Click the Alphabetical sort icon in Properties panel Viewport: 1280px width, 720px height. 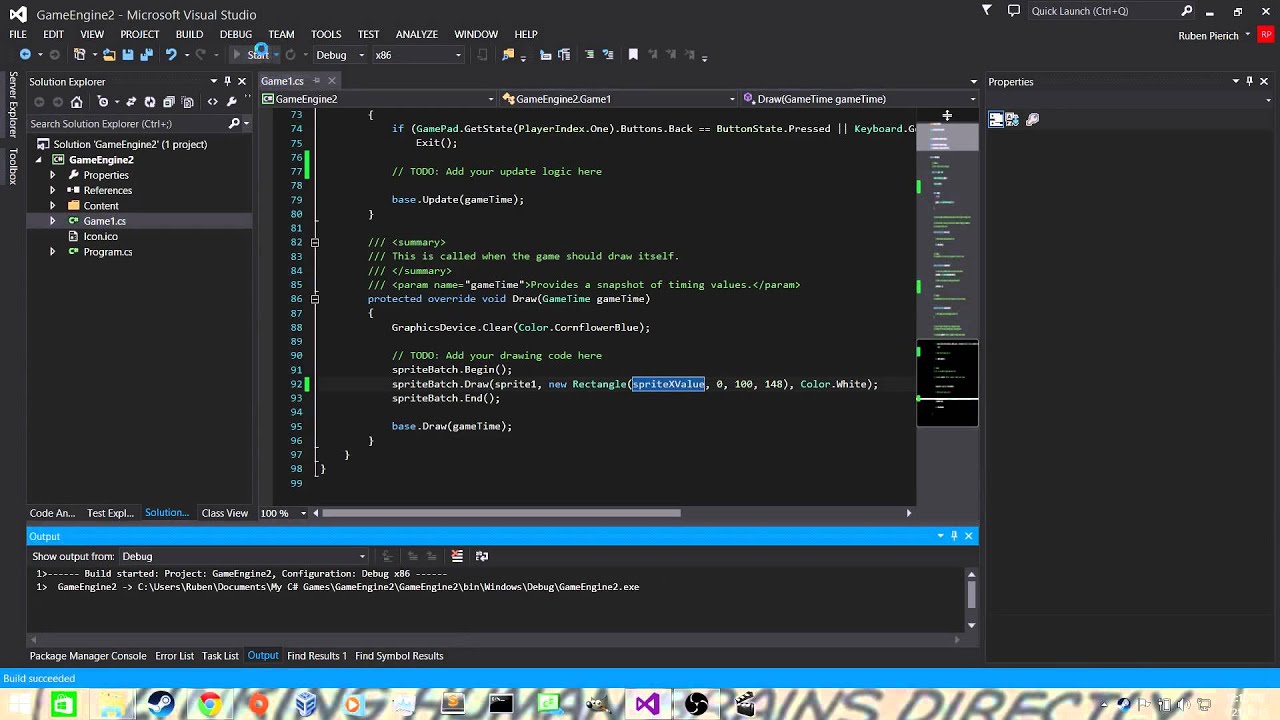(x=1012, y=119)
